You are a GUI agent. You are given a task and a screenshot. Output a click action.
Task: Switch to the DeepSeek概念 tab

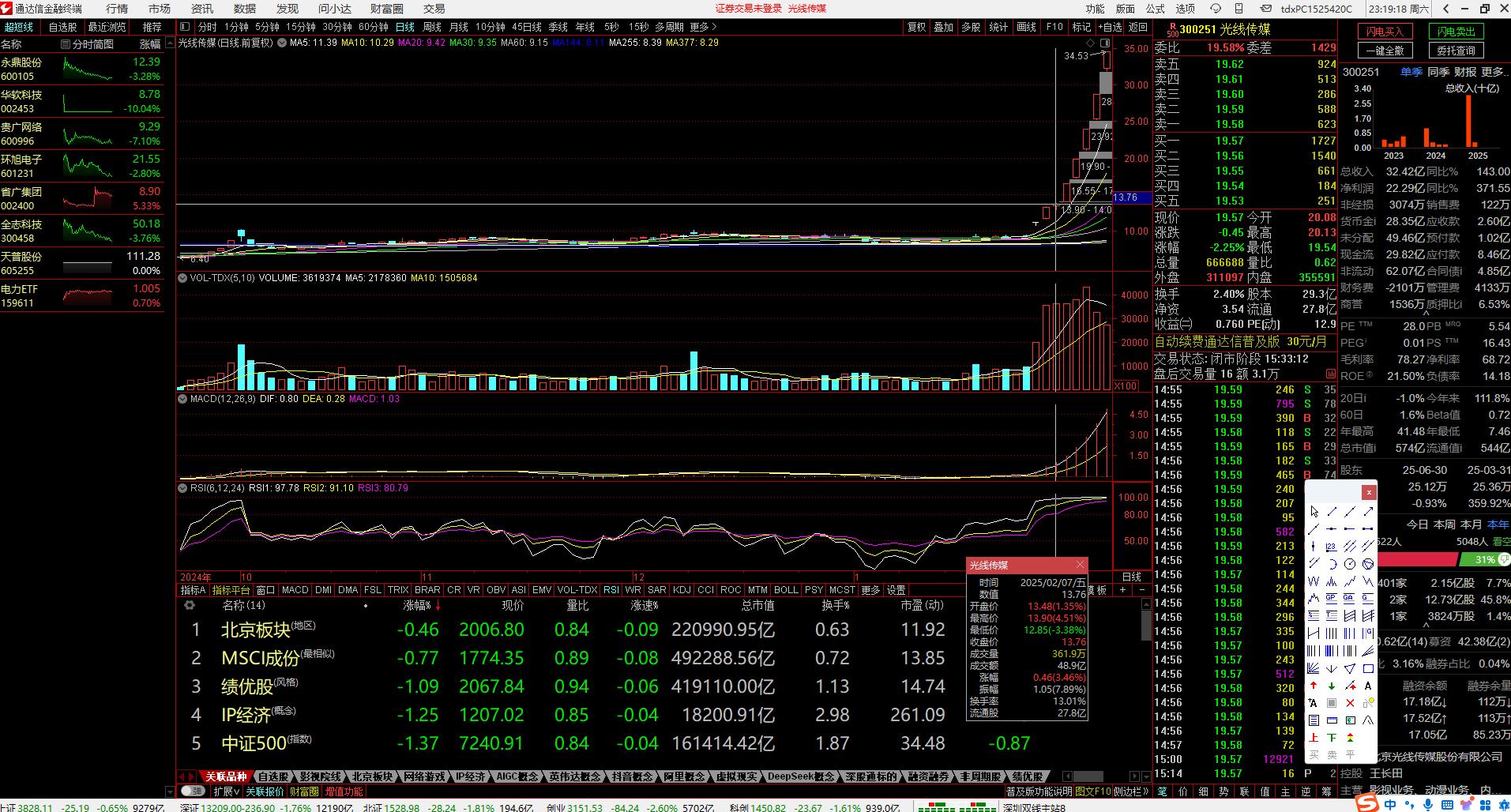pos(801,776)
